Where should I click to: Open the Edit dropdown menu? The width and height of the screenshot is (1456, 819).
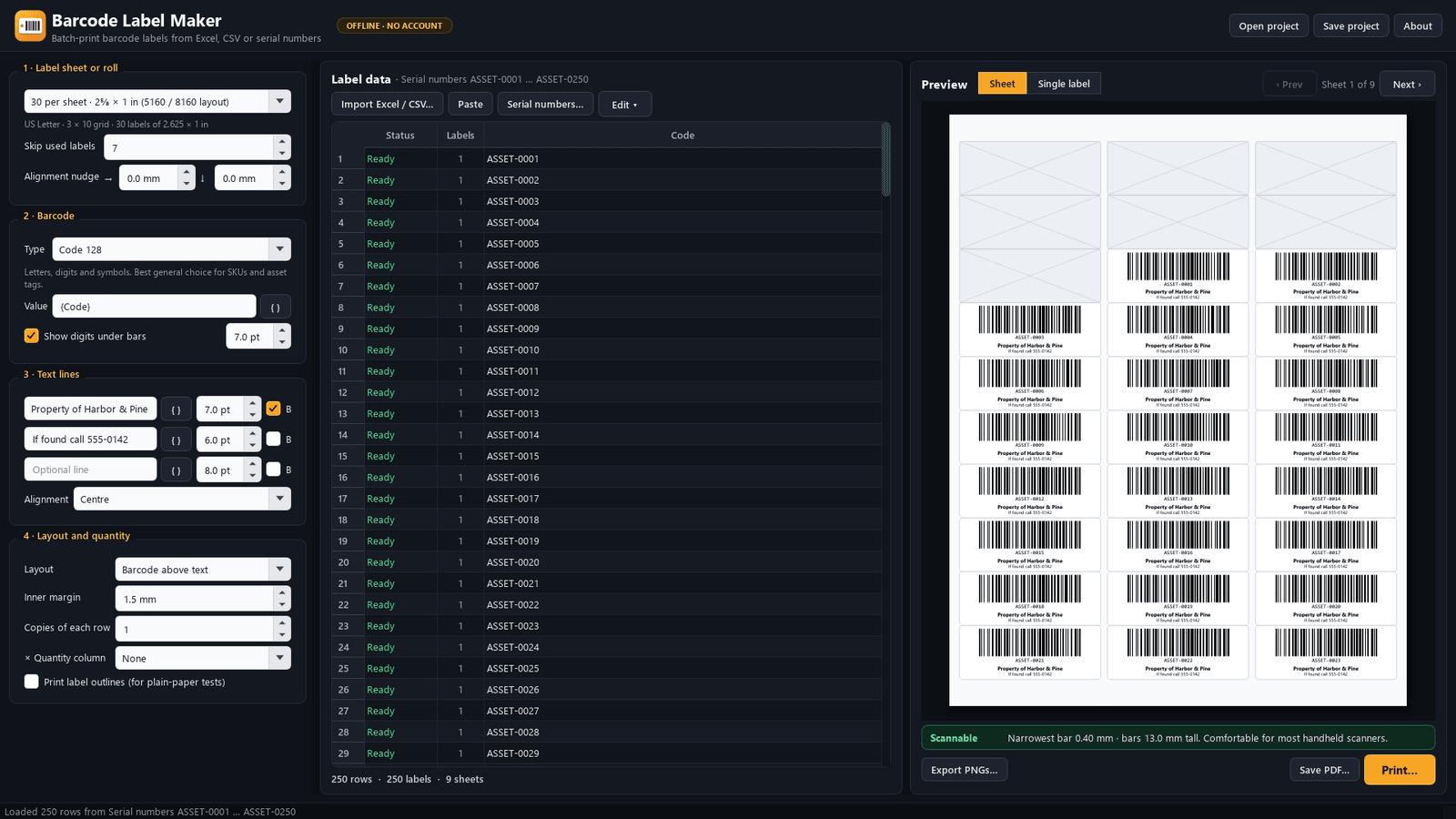point(625,104)
